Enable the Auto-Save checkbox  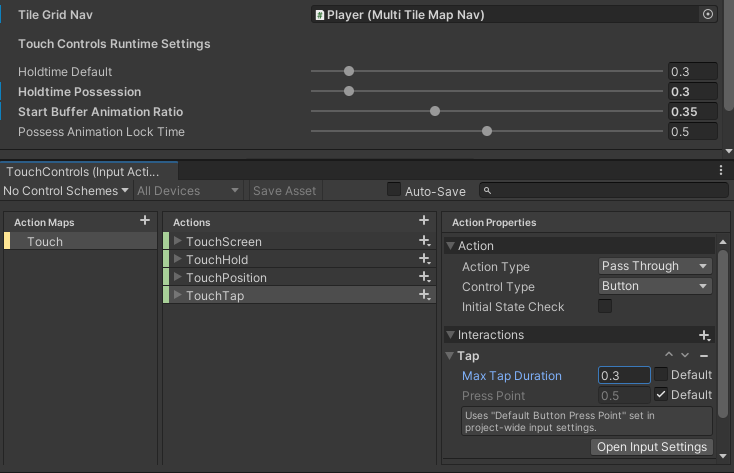(394, 190)
